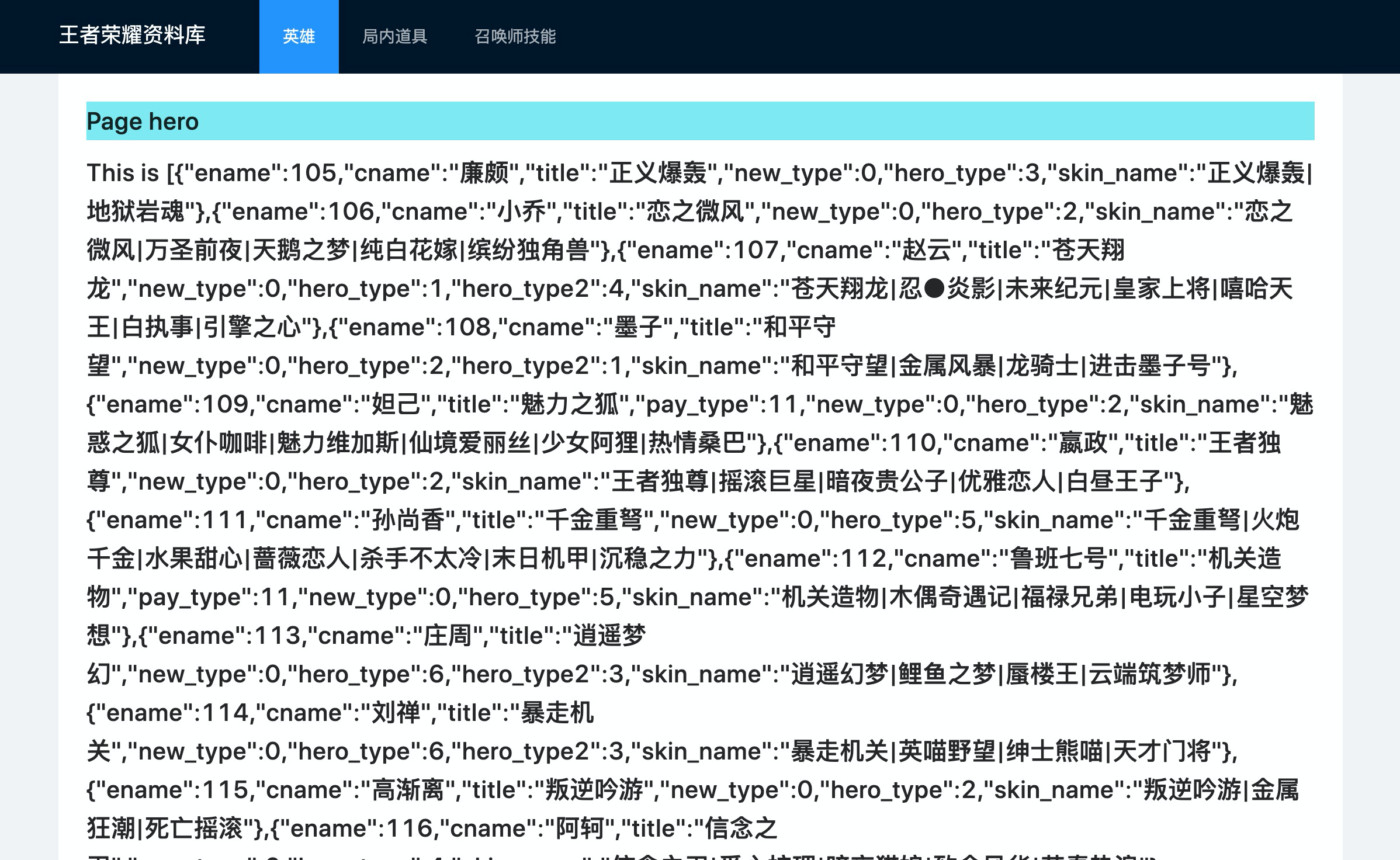
Task: Click the skin text 木偶奇遇记
Action: pos(950,597)
